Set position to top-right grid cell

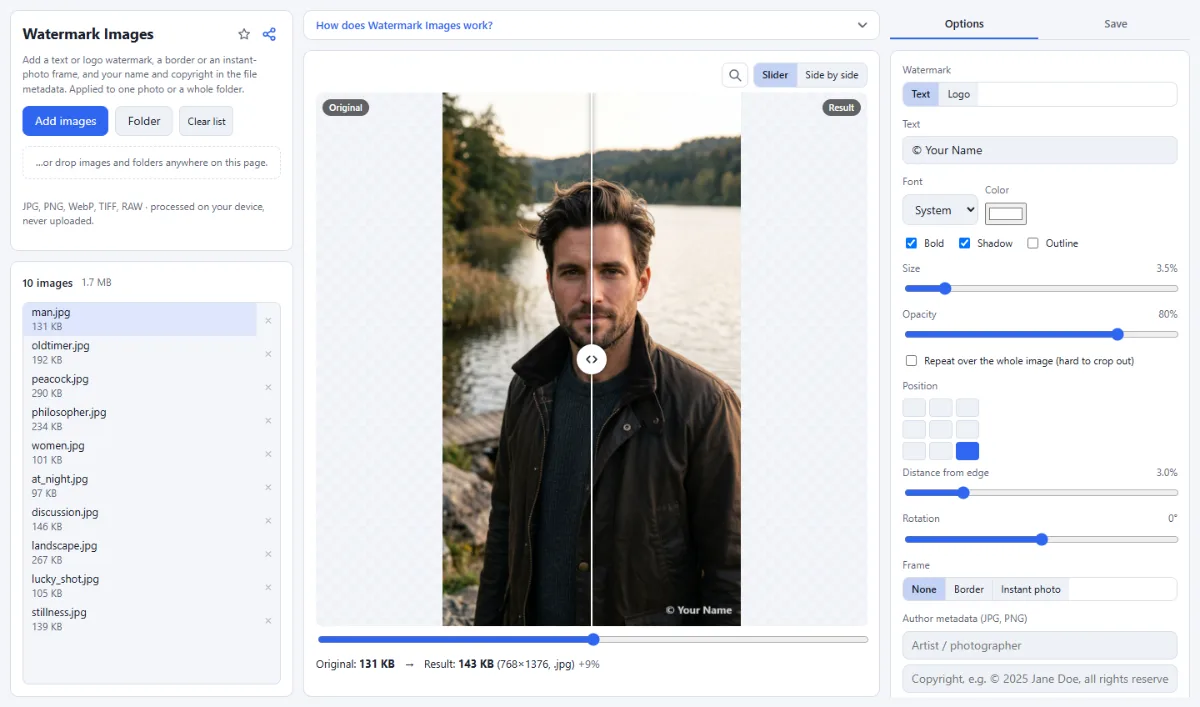pos(967,407)
